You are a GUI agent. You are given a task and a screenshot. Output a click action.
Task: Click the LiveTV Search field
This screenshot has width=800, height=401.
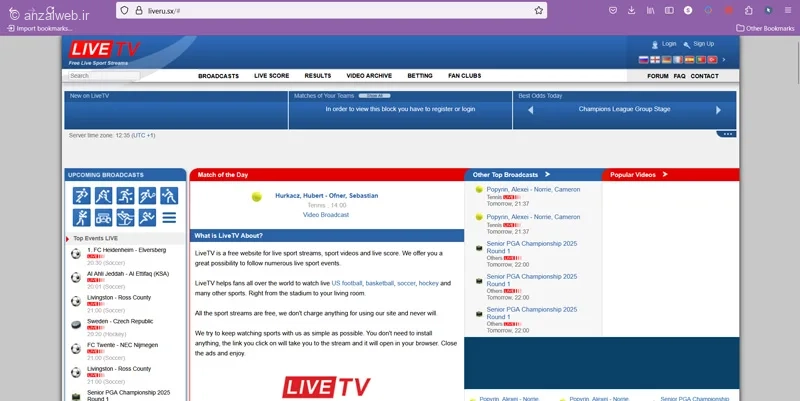click(x=104, y=76)
